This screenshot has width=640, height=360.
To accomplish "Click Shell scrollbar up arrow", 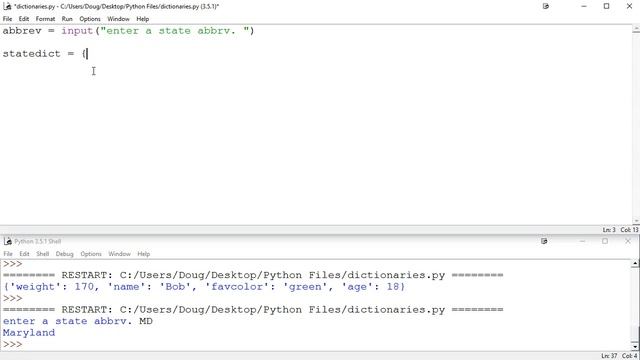I will [635, 264].
